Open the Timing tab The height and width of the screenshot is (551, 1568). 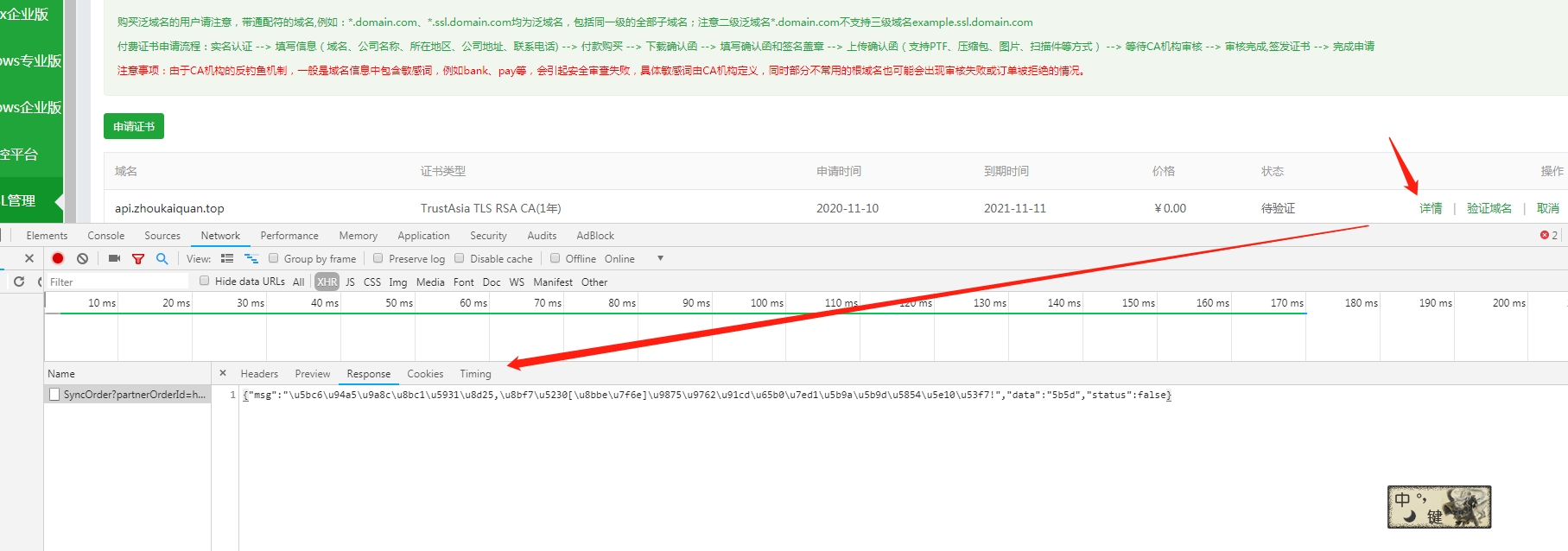475,373
